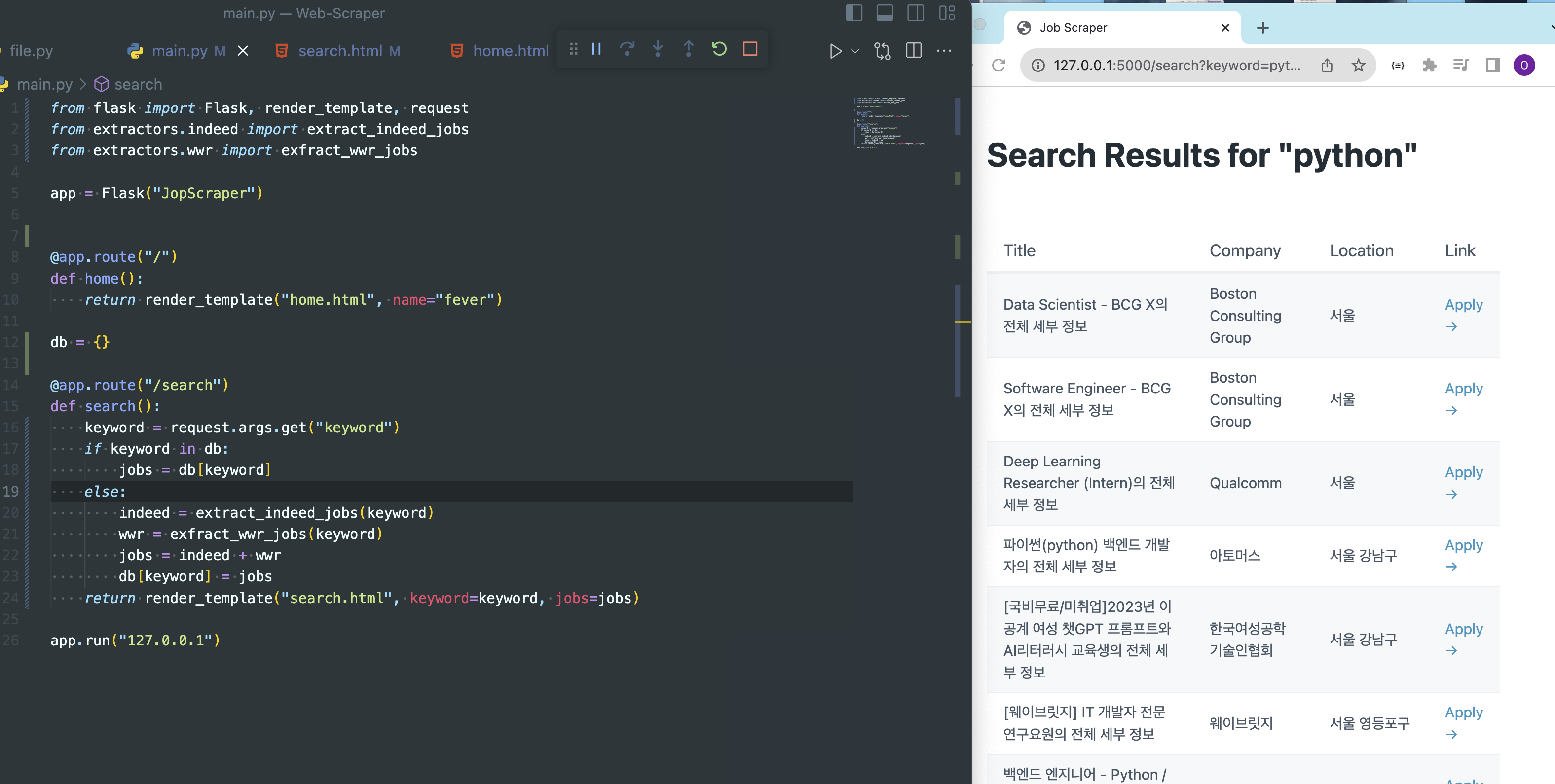1555x784 pixels.
Task: Toggle the bottom panel visibility
Action: 885,13
